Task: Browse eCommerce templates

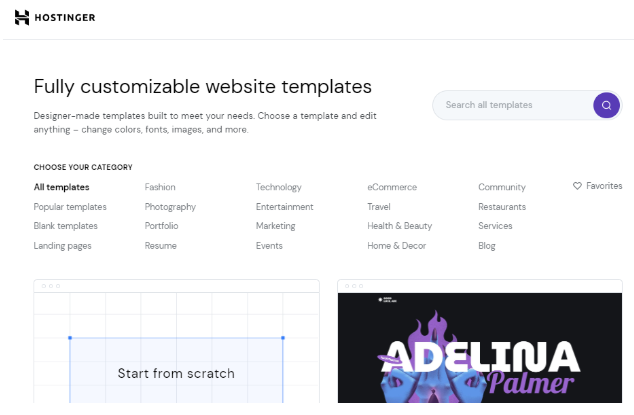Action: 392,187
